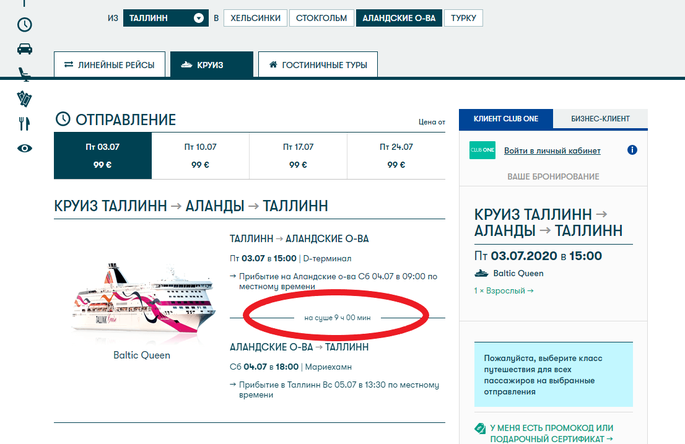Select destination 'Стокгольм'
This screenshot has width=685, height=444.
click(321, 18)
